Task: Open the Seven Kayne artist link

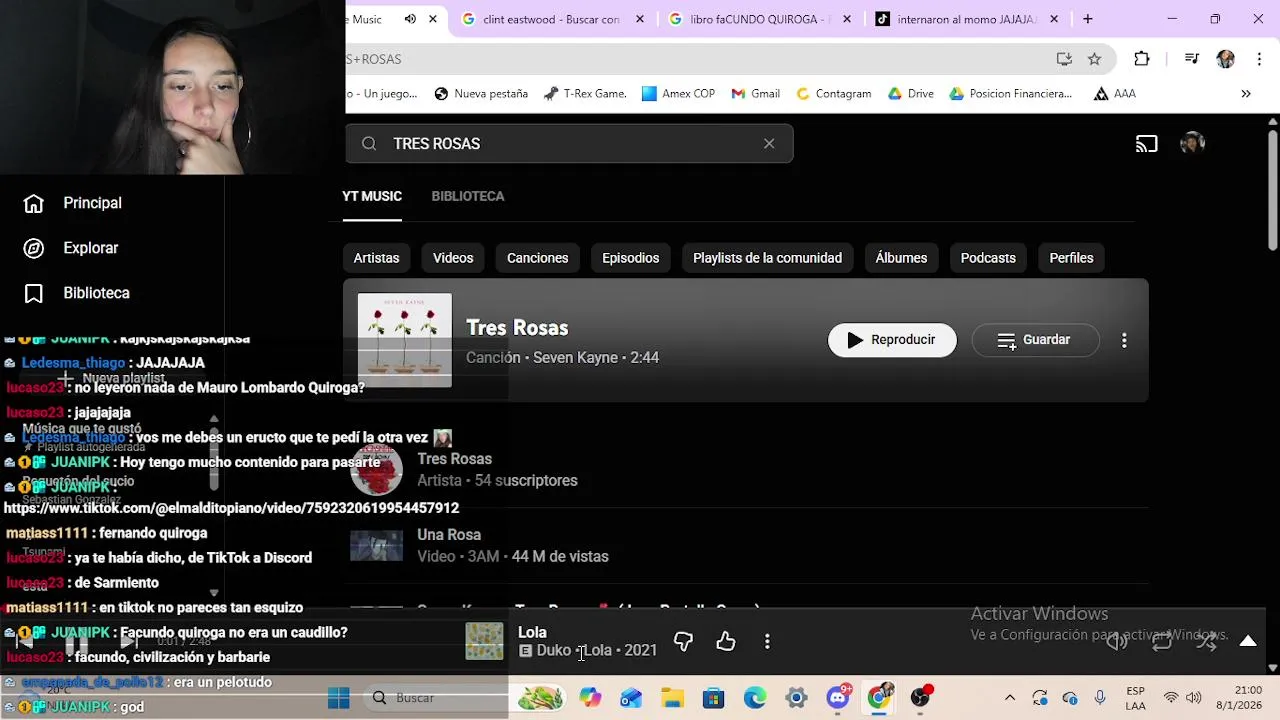Action: pos(575,358)
